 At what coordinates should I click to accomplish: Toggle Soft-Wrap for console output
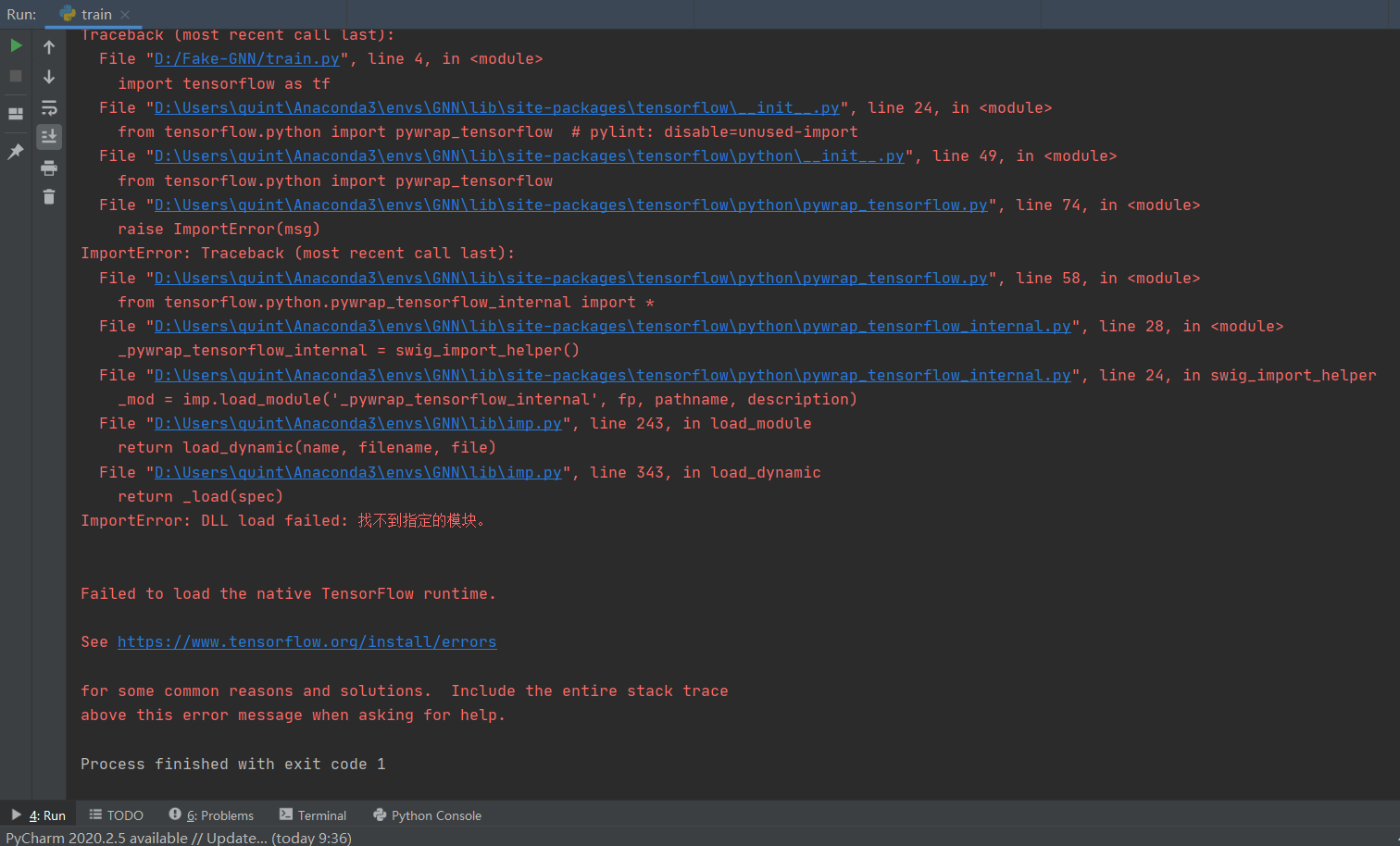click(x=49, y=108)
